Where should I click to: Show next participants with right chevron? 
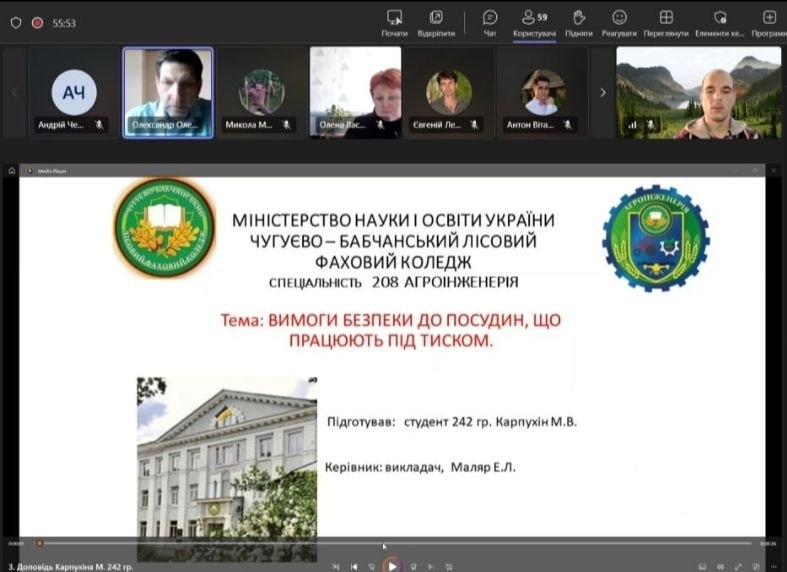click(602, 92)
